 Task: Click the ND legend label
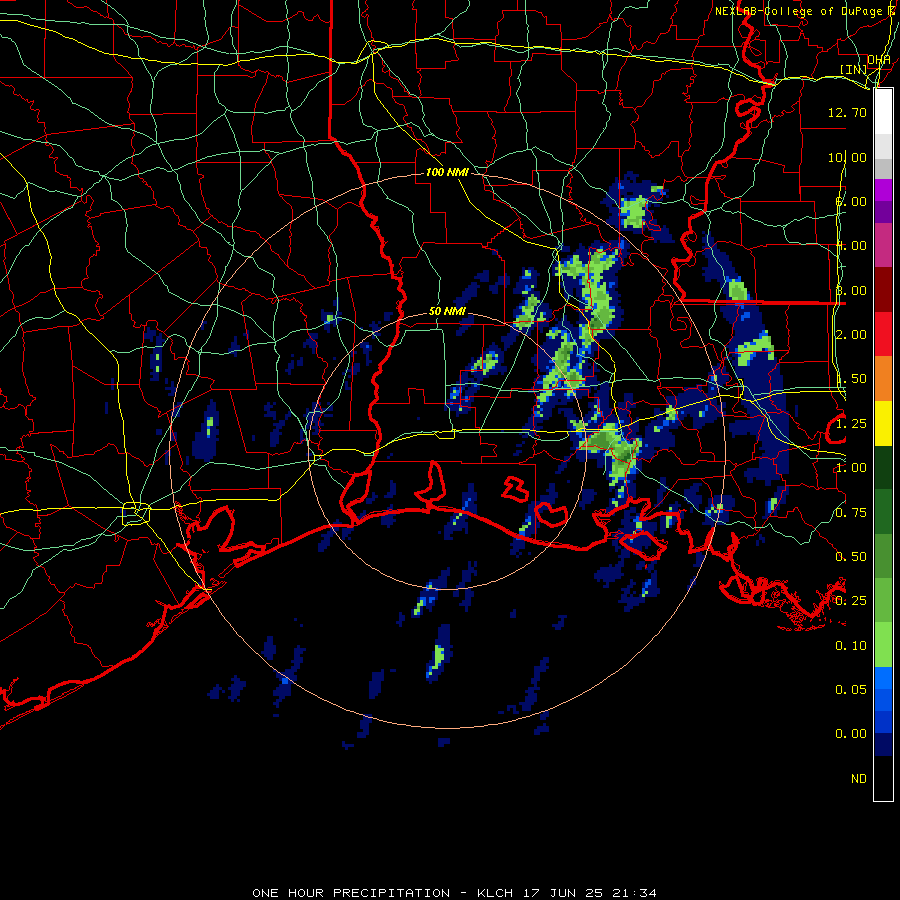pyautogui.click(x=859, y=779)
